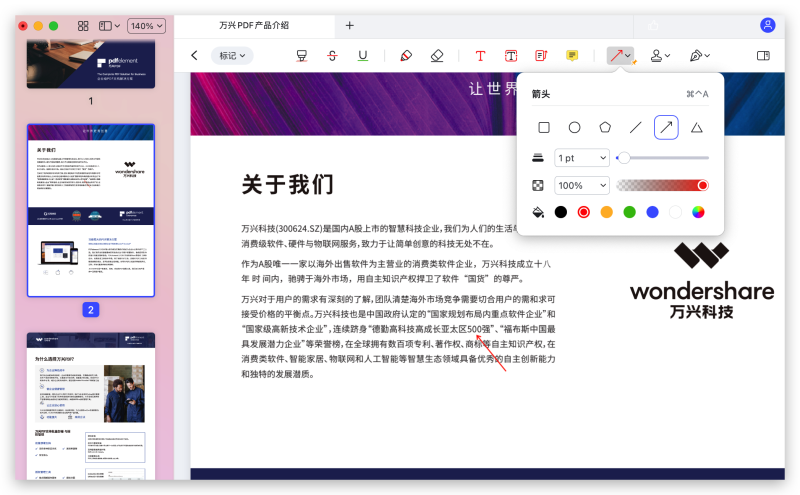Open the signature pen tool dropdown
The width and height of the screenshot is (800, 495).
699,56
